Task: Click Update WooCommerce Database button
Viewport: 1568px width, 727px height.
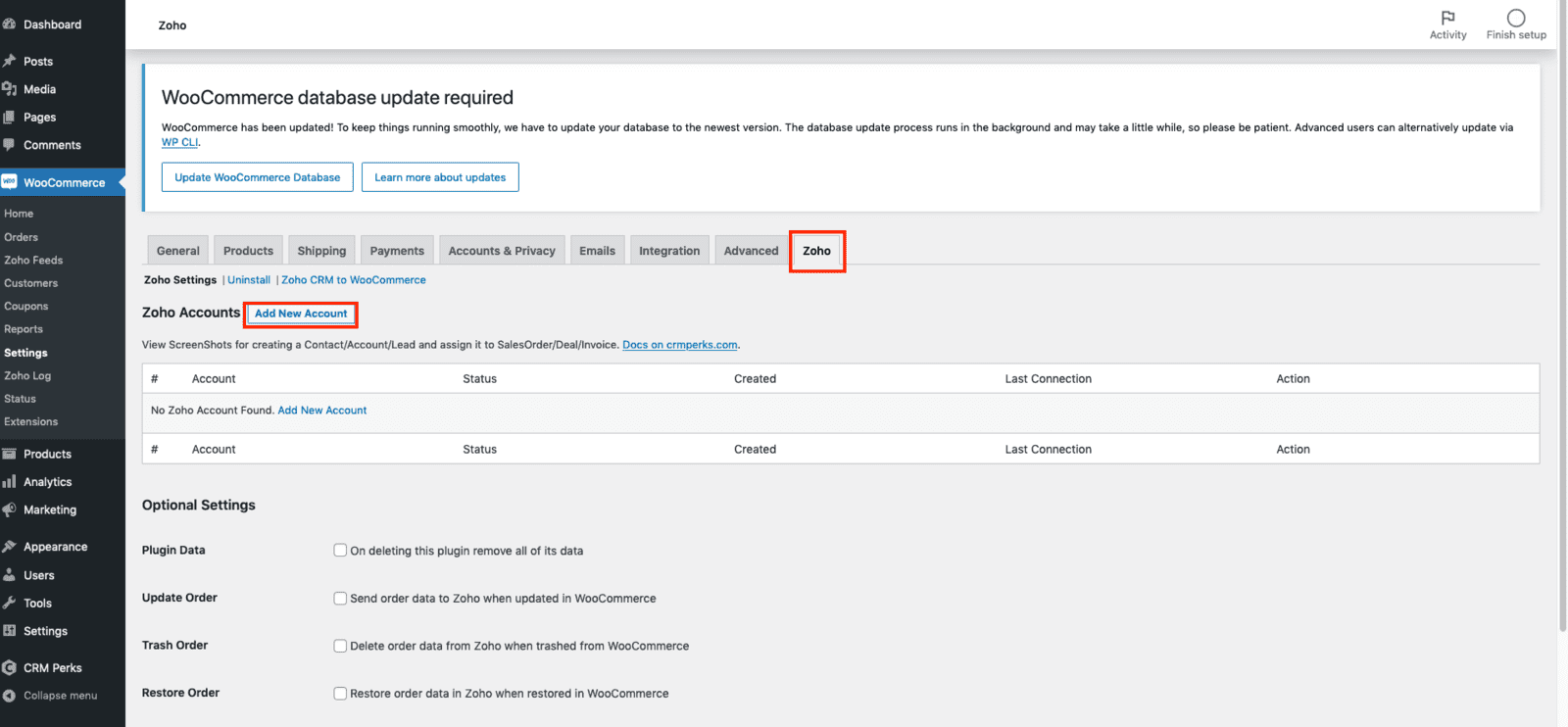Action: pyautogui.click(x=258, y=177)
